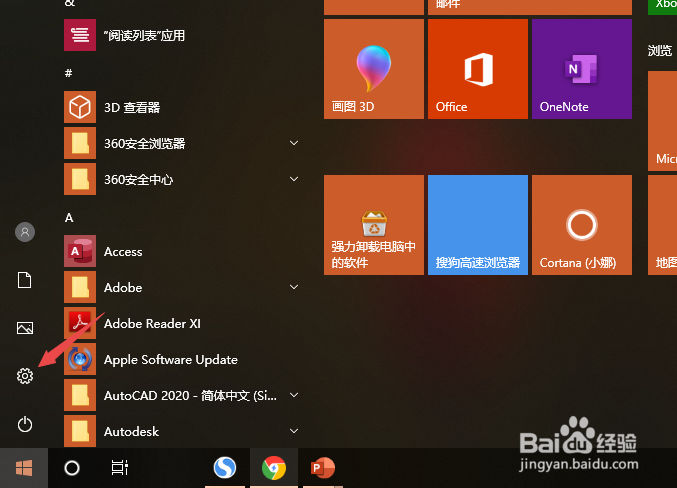Open the Cortana (小娜) tile
The image size is (677, 488).
click(x=582, y=225)
